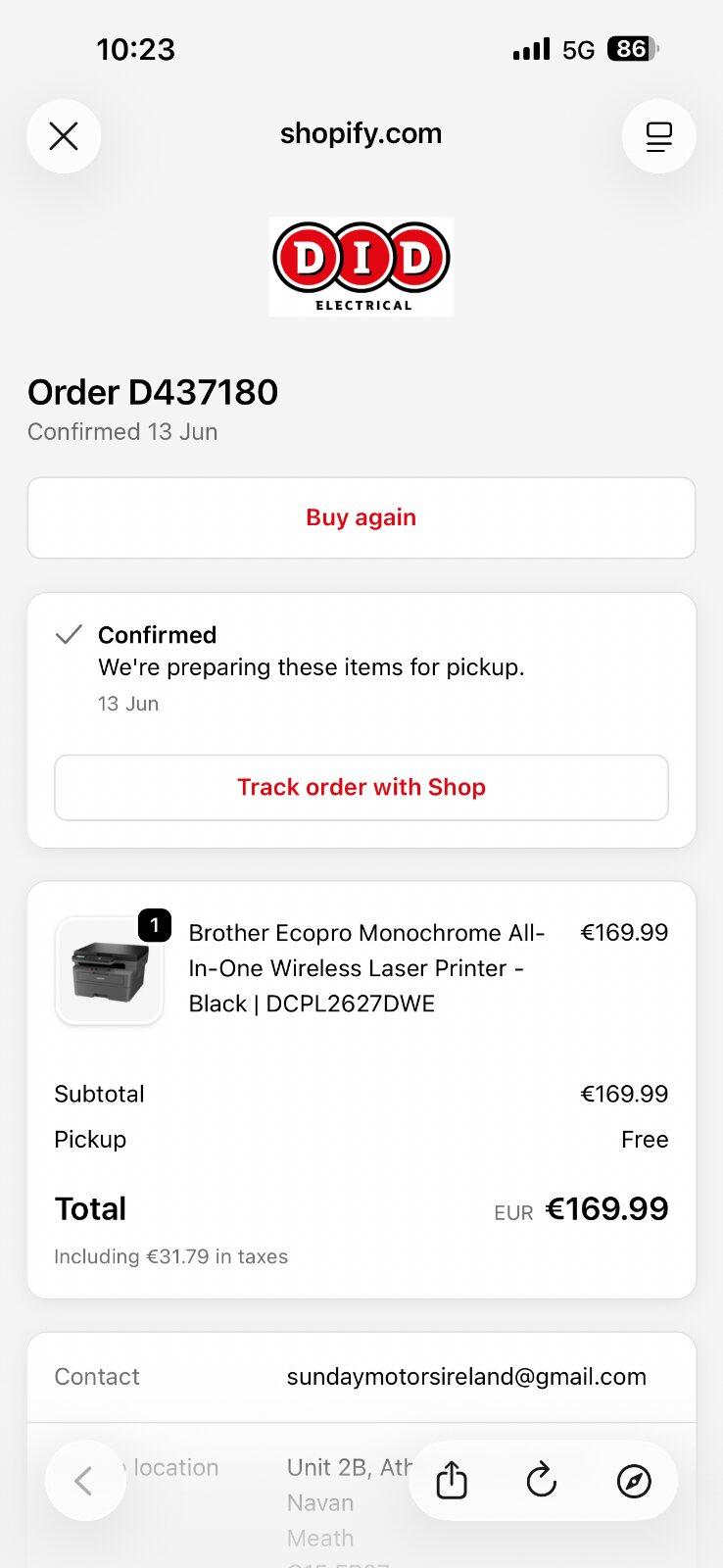Click the DID Electrical logo
Image resolution: width=723 pixels, height=1568 pixels.
coord(361,267)
